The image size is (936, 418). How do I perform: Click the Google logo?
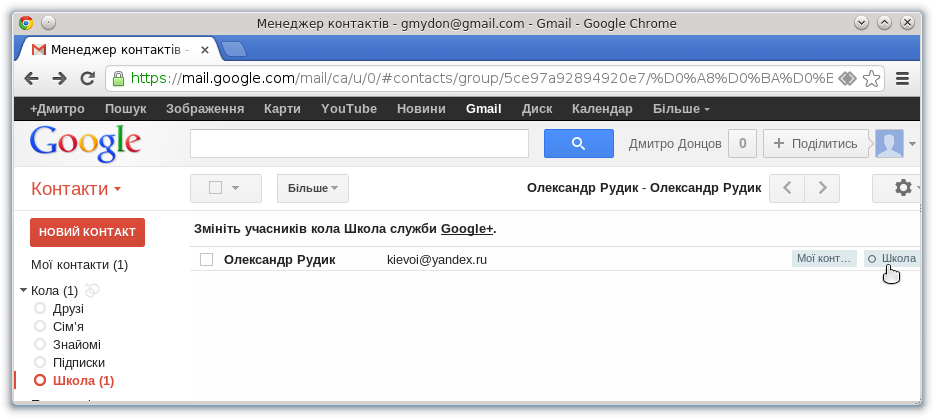point(85,144)
